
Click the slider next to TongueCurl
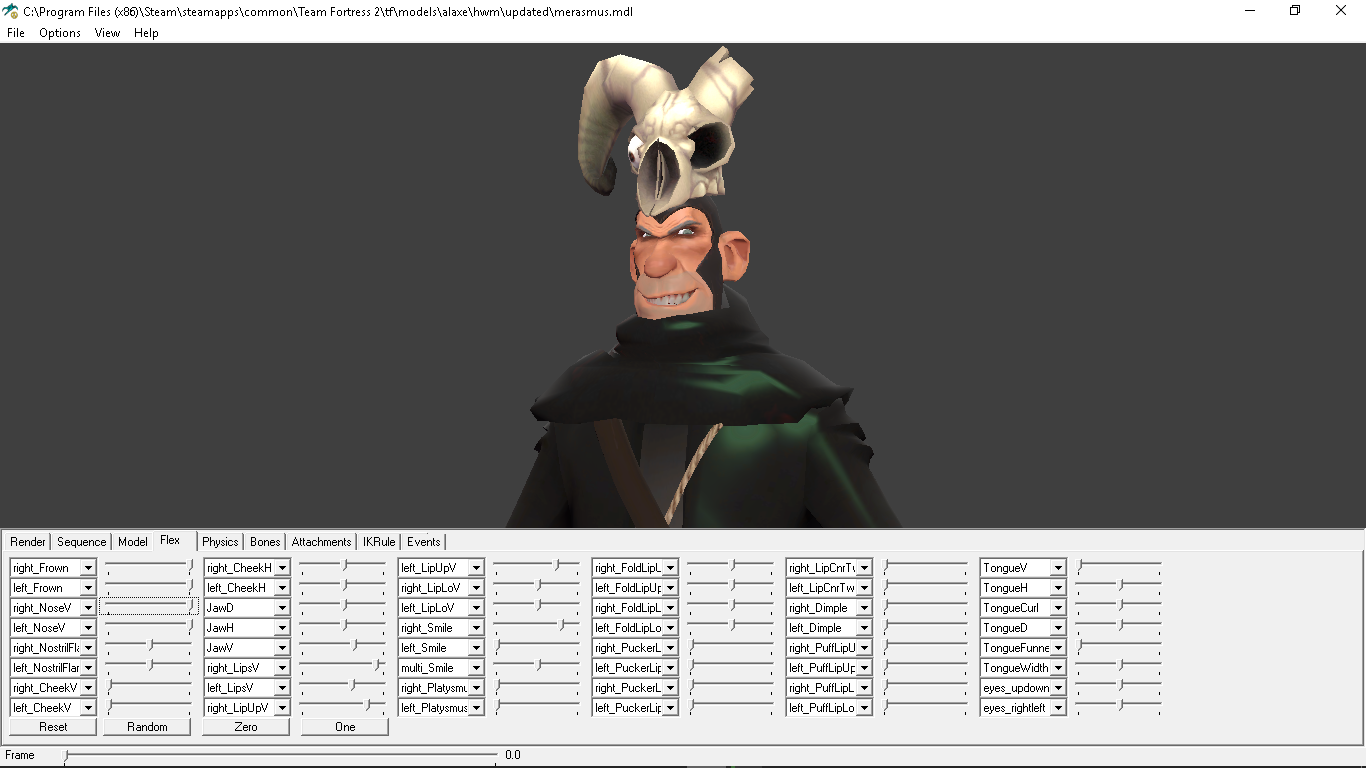coord(1119,607)
